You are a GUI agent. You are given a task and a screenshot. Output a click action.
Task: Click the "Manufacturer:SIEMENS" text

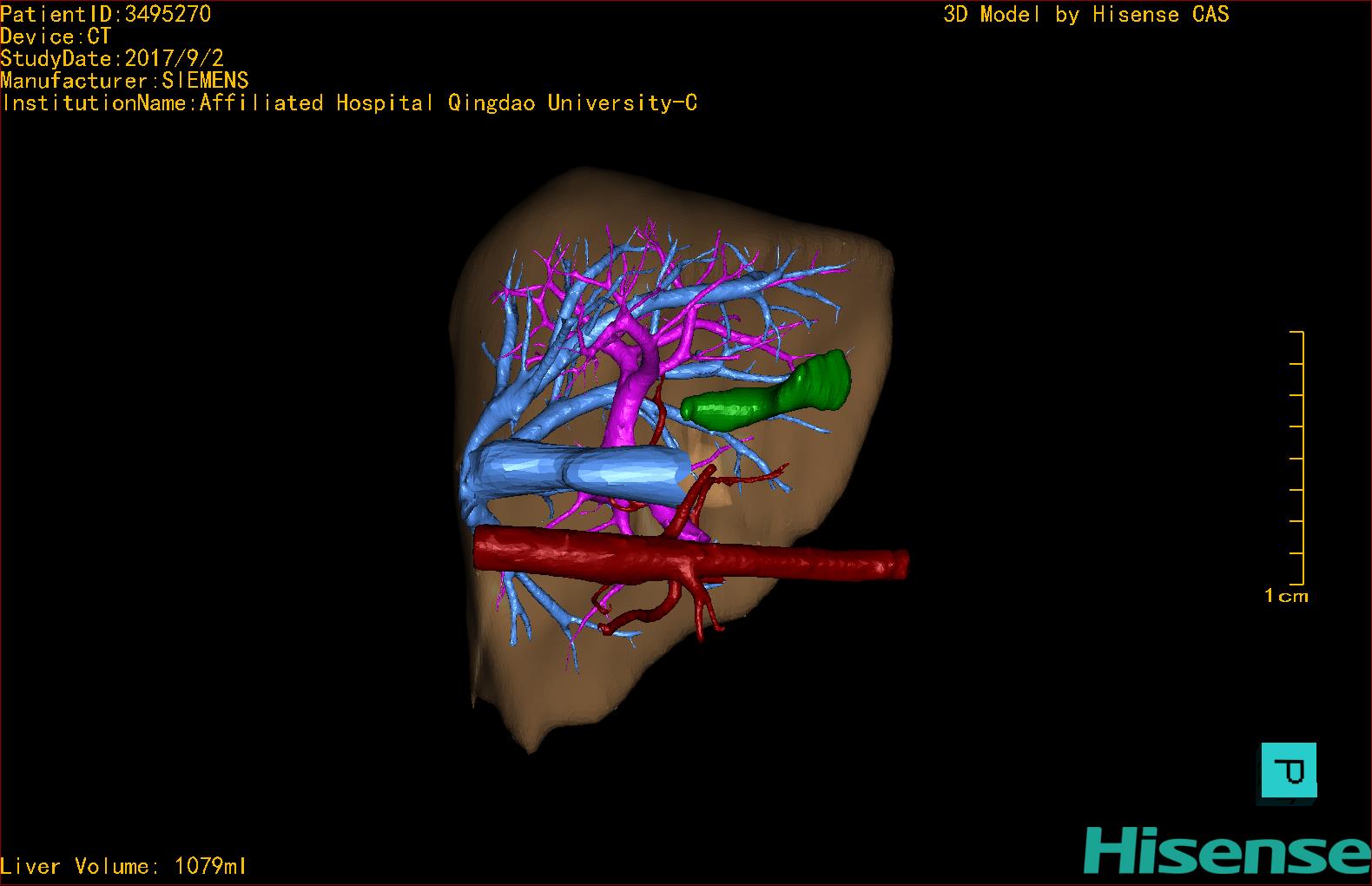(x=125, y=81)
